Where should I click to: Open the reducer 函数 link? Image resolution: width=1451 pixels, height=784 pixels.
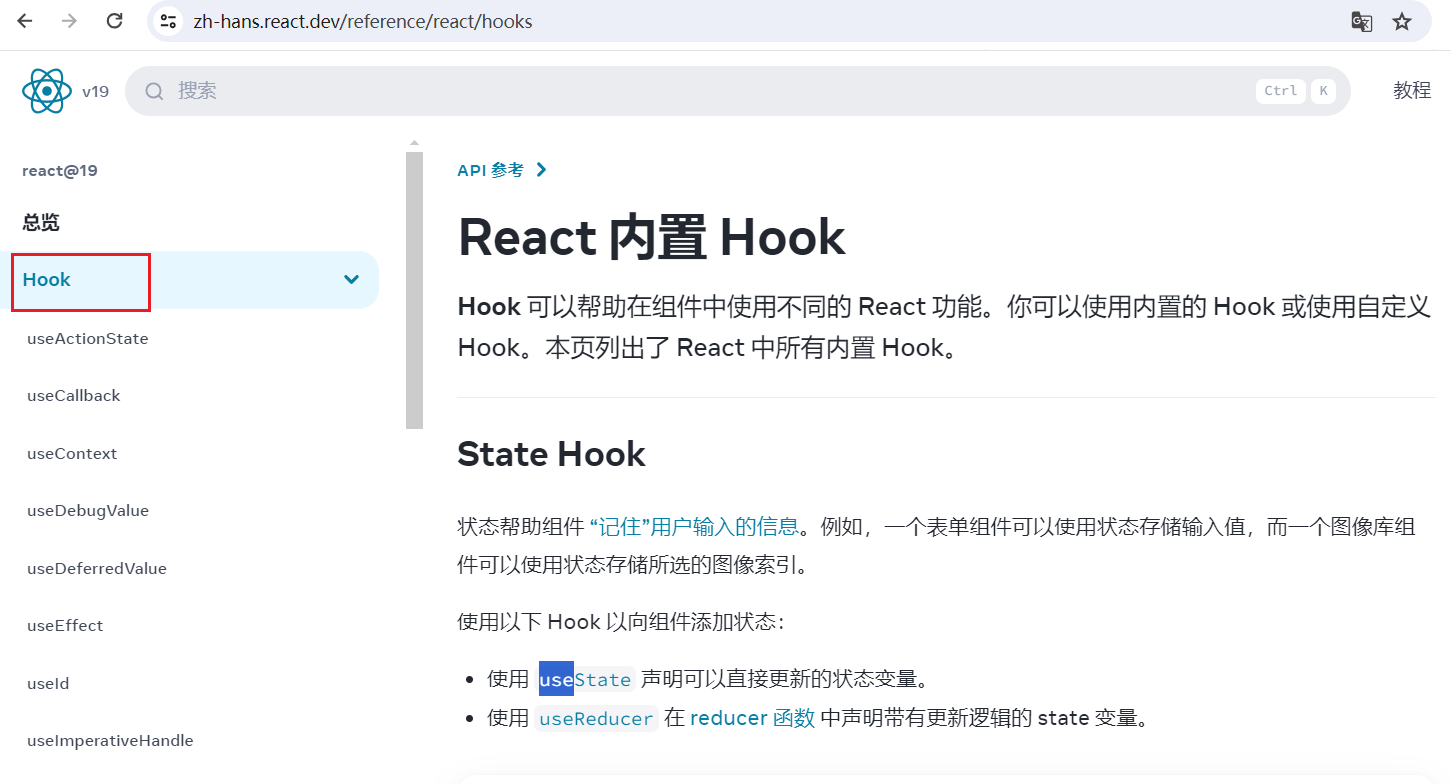[752, 718]
